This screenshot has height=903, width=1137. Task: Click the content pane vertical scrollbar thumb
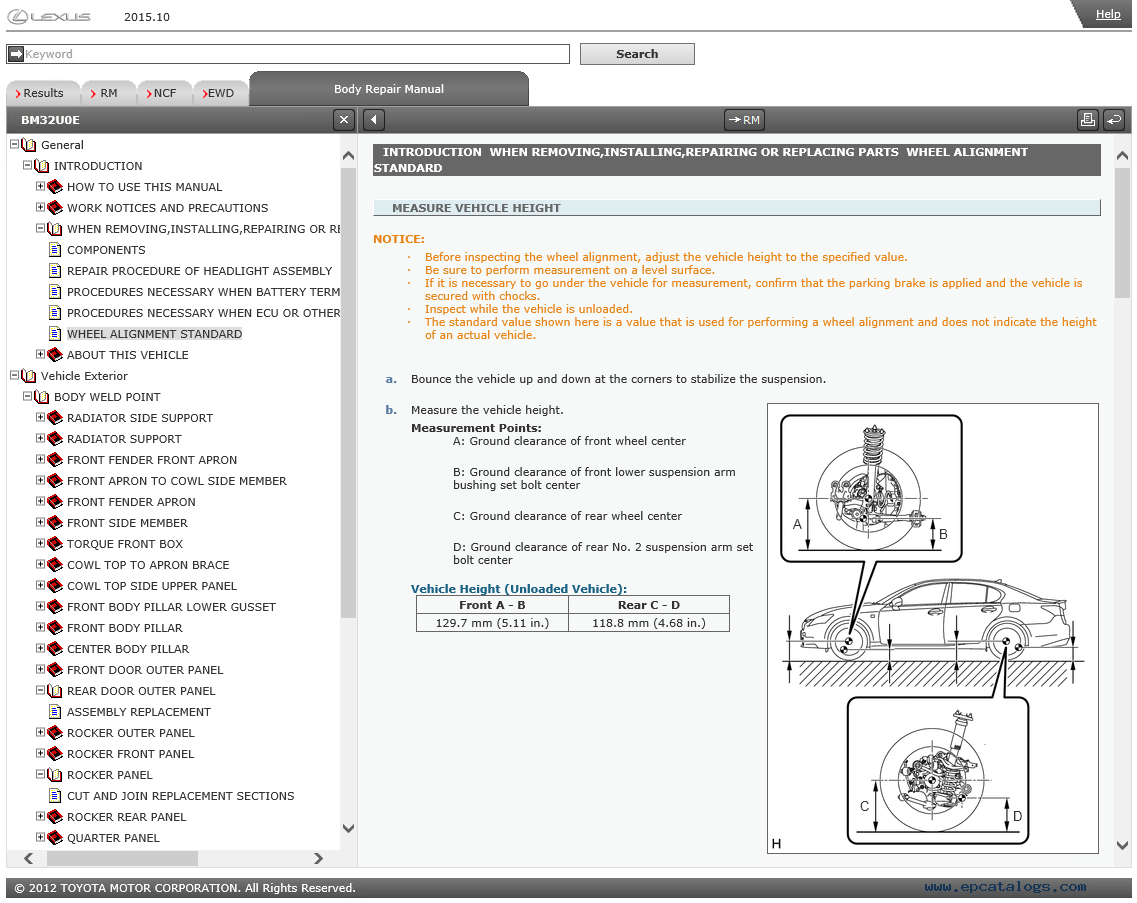coord(1122,232)
